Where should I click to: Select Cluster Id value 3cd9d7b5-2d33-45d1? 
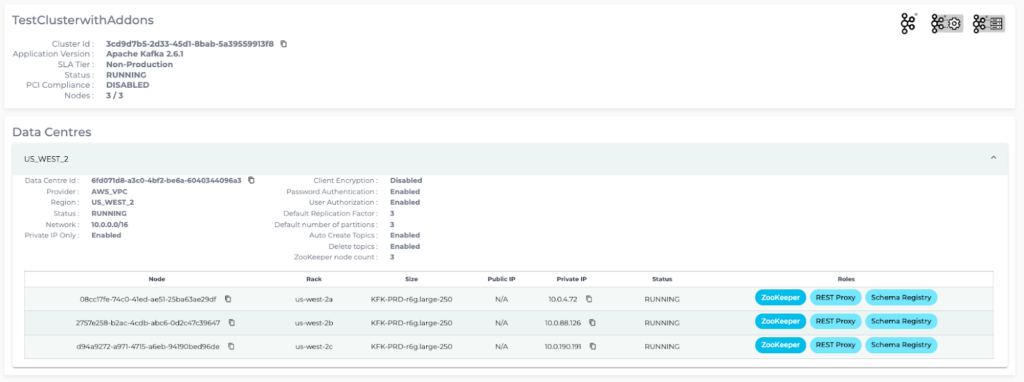[189, 44]
